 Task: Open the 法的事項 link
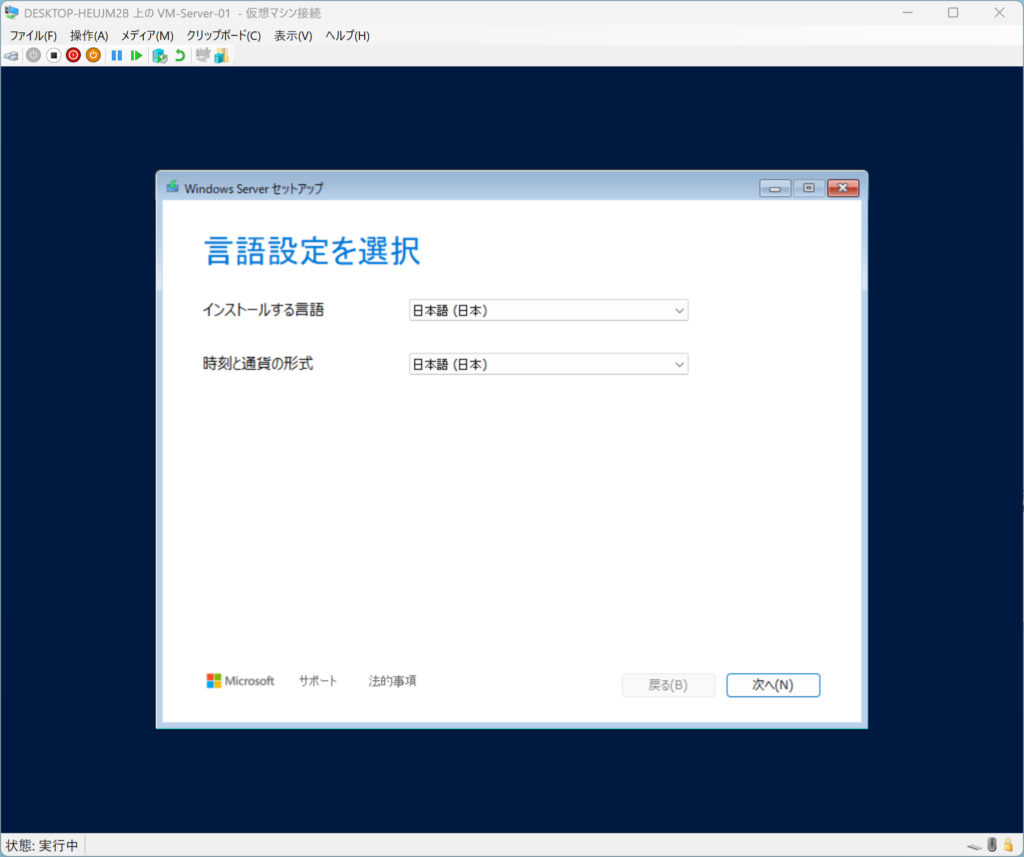tap(392, 681)
